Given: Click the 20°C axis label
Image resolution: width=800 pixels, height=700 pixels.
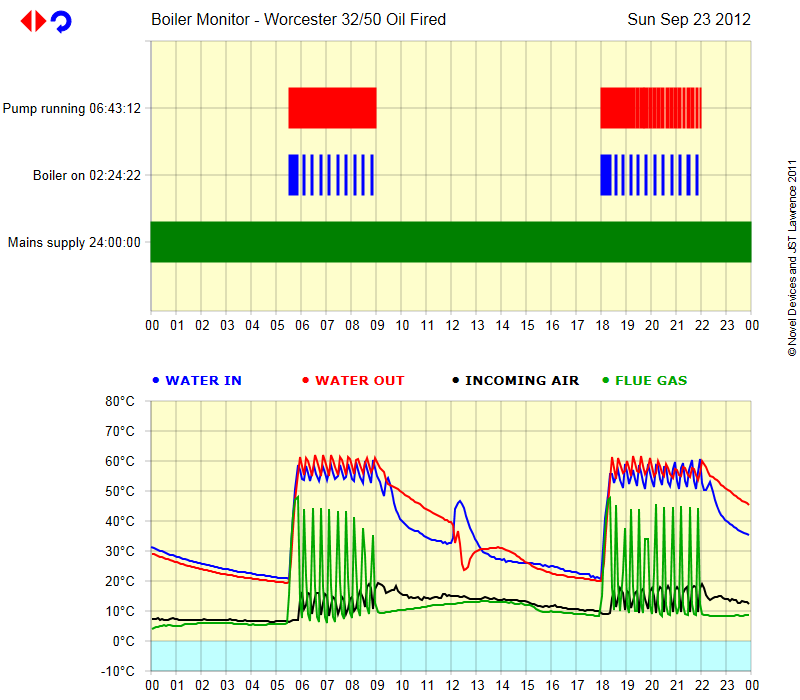Looking at the screenshot, I should click(120, 581).
